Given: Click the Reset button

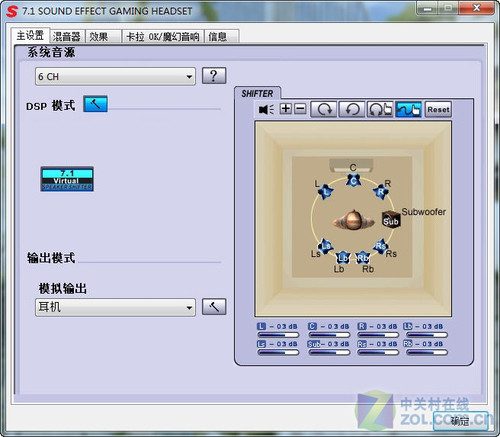Looking at the screenshot, I should click(x=439, y=109).
